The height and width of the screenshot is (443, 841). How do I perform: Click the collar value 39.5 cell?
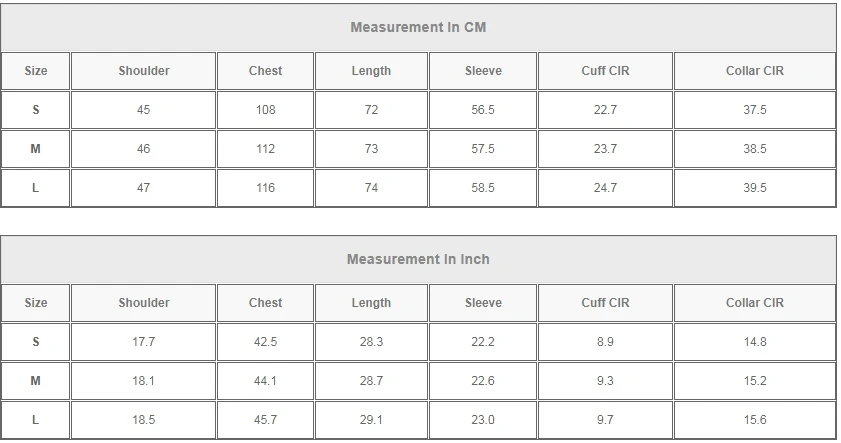(754, 188)
